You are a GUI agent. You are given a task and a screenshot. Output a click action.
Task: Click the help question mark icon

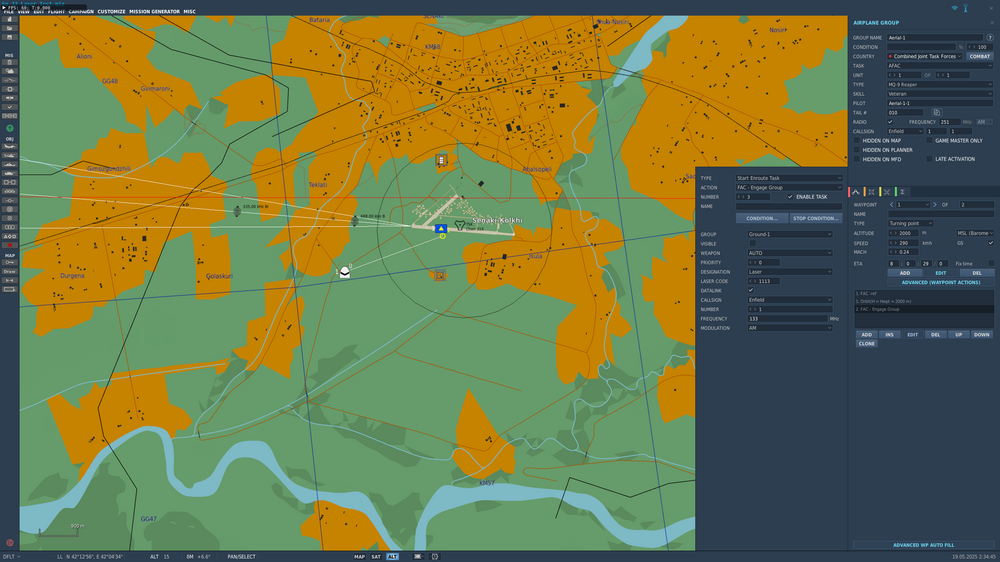click(x=990, y=38)
